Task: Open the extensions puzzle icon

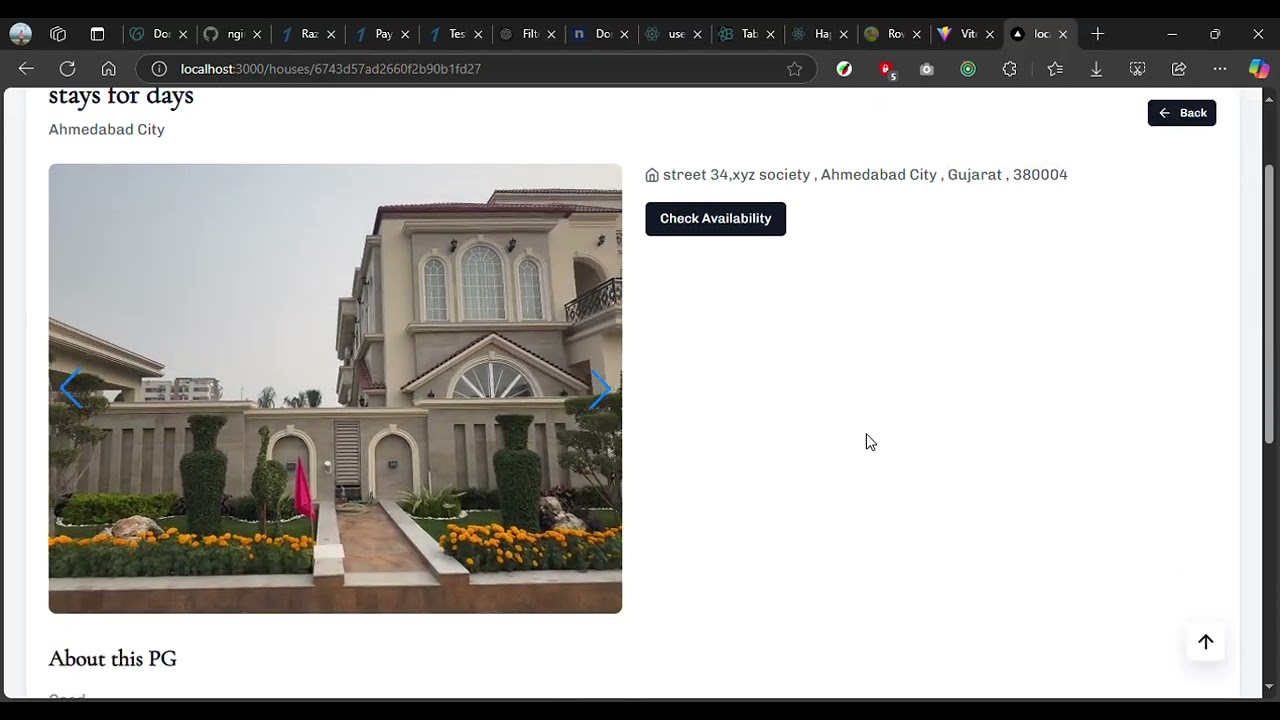Action: [1009, 69]
